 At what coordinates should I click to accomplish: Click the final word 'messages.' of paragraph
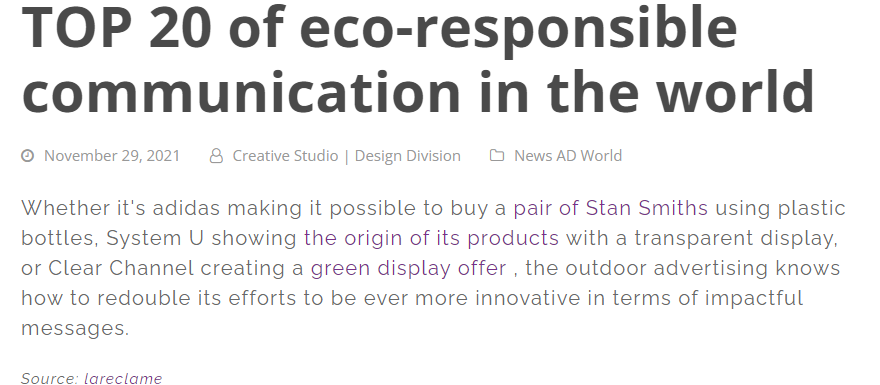pos(75,328)
